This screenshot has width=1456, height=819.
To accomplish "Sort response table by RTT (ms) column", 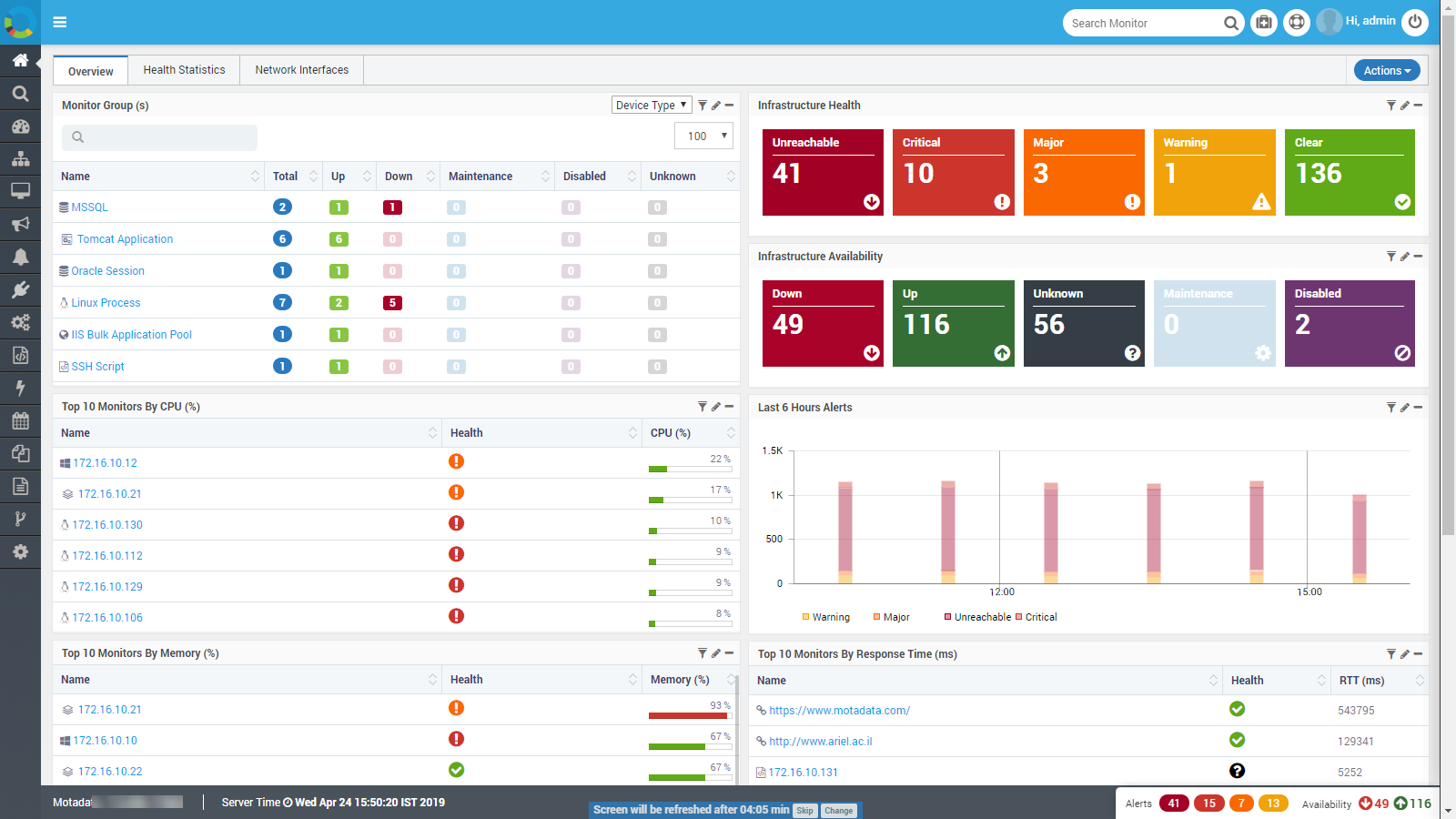I will point(1380,681).
